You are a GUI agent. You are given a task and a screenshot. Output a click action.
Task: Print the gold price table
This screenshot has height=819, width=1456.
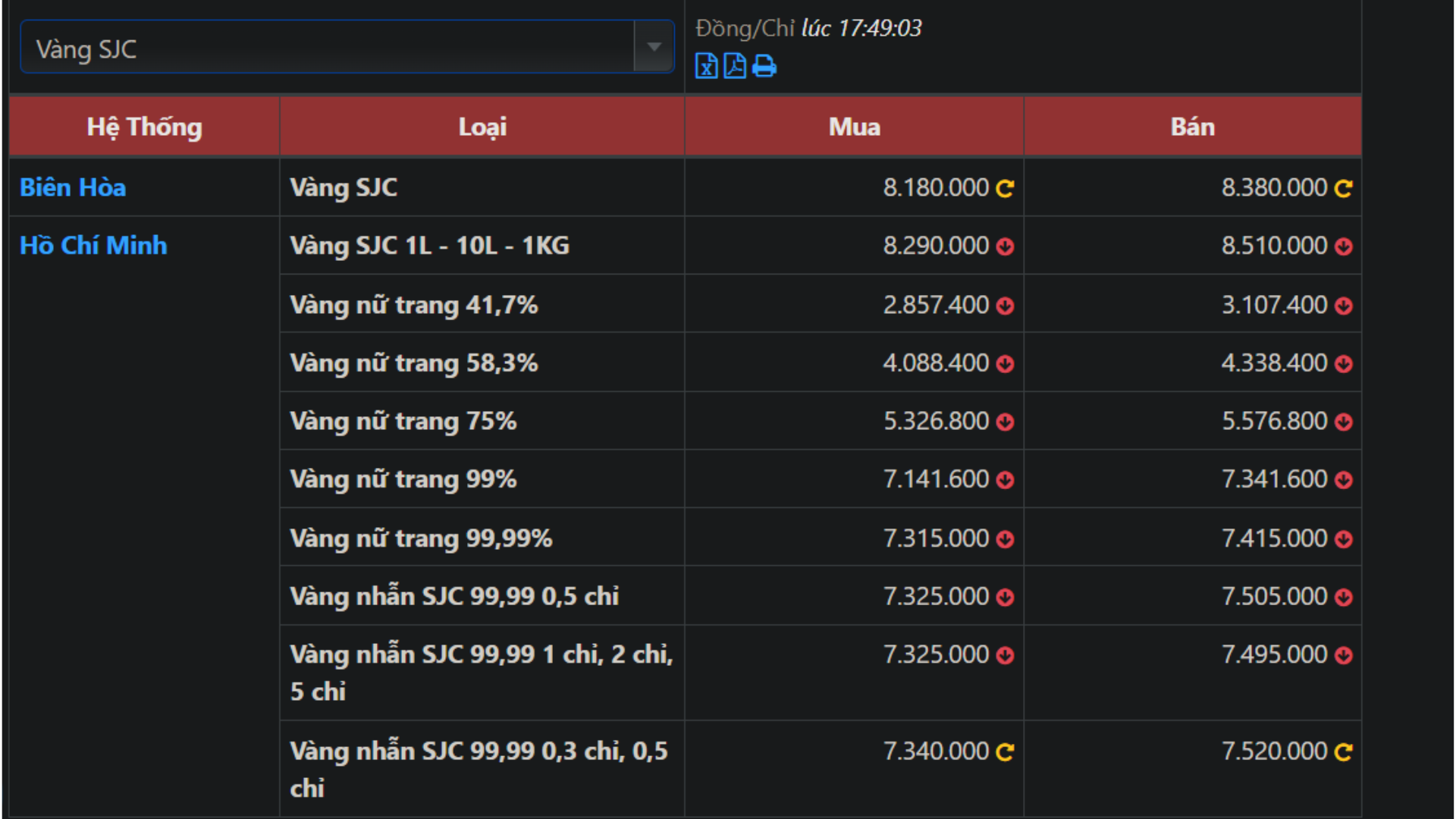764,66
